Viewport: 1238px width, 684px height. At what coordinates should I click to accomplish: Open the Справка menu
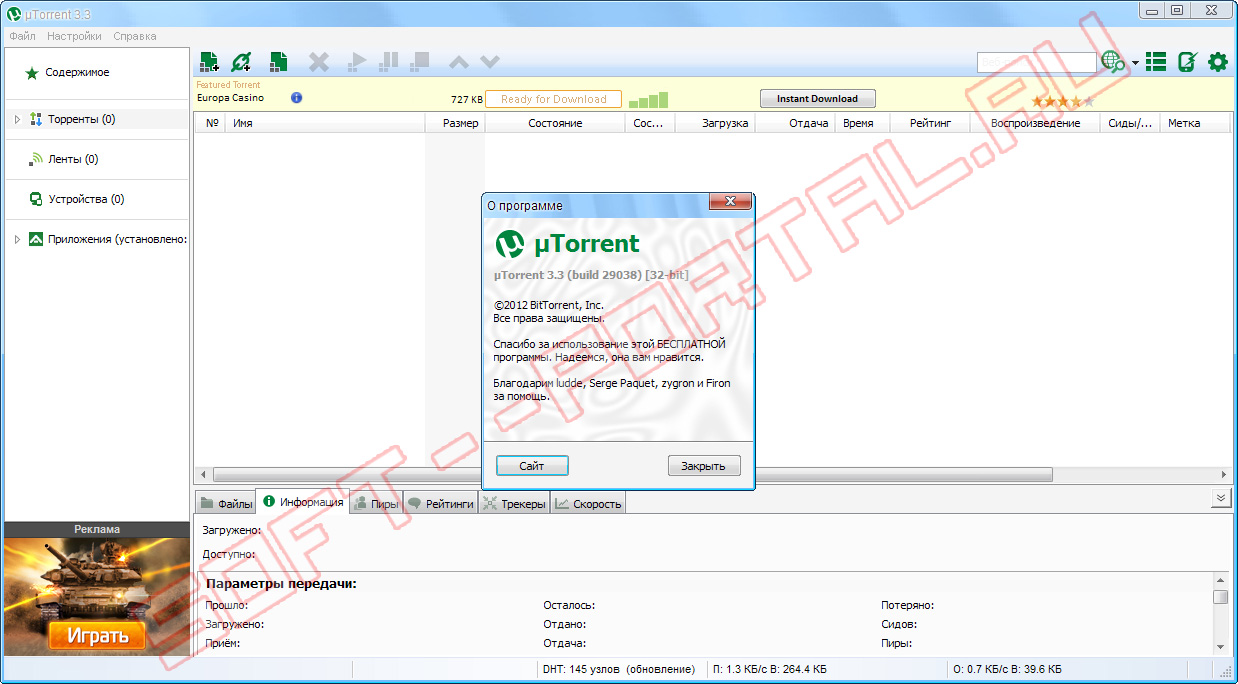[135, 36]
